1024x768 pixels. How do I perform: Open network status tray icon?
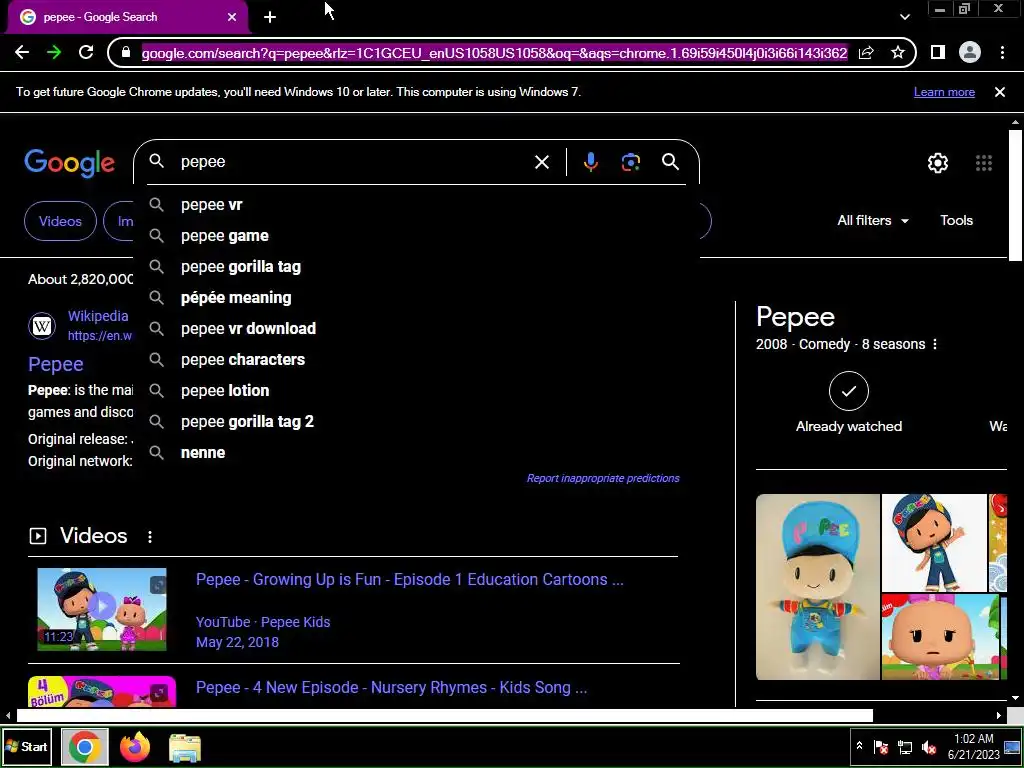(905, 747)
